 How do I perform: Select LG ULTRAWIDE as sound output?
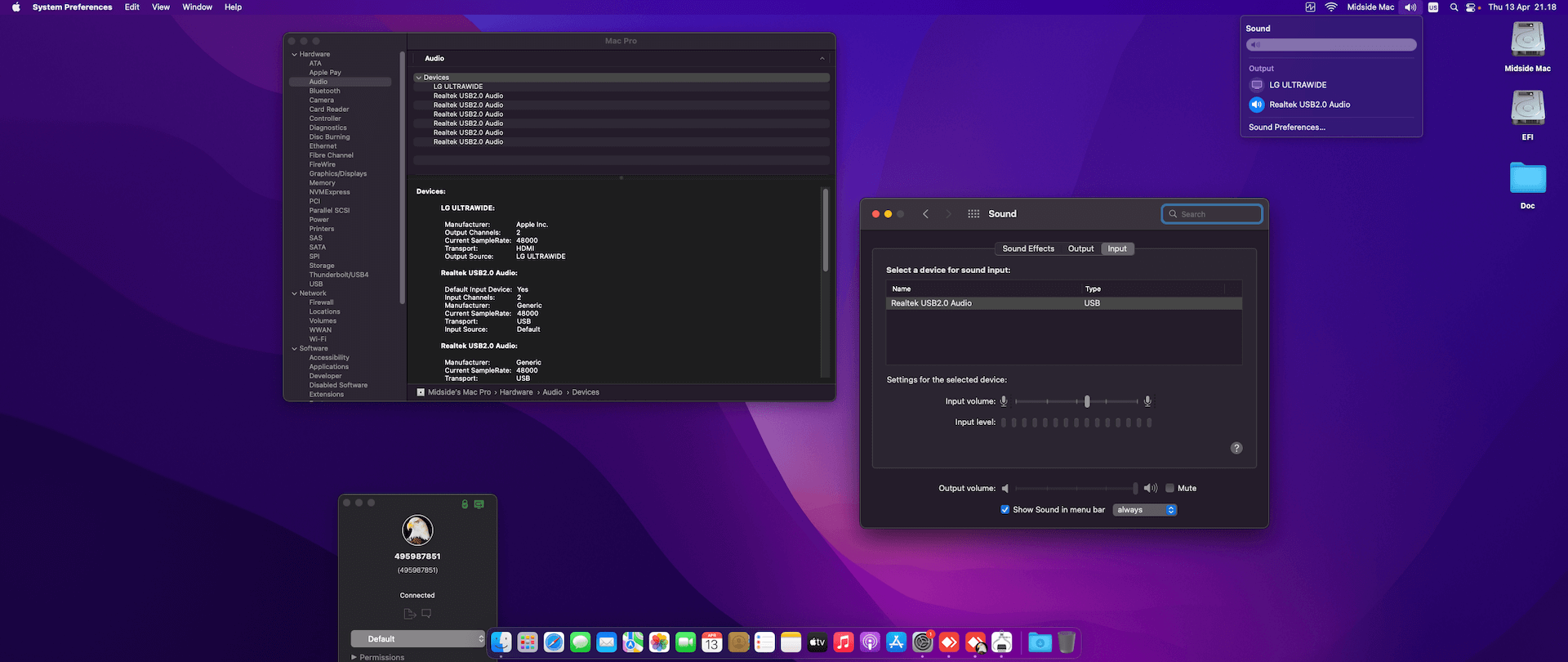[x=1297, y=85]
